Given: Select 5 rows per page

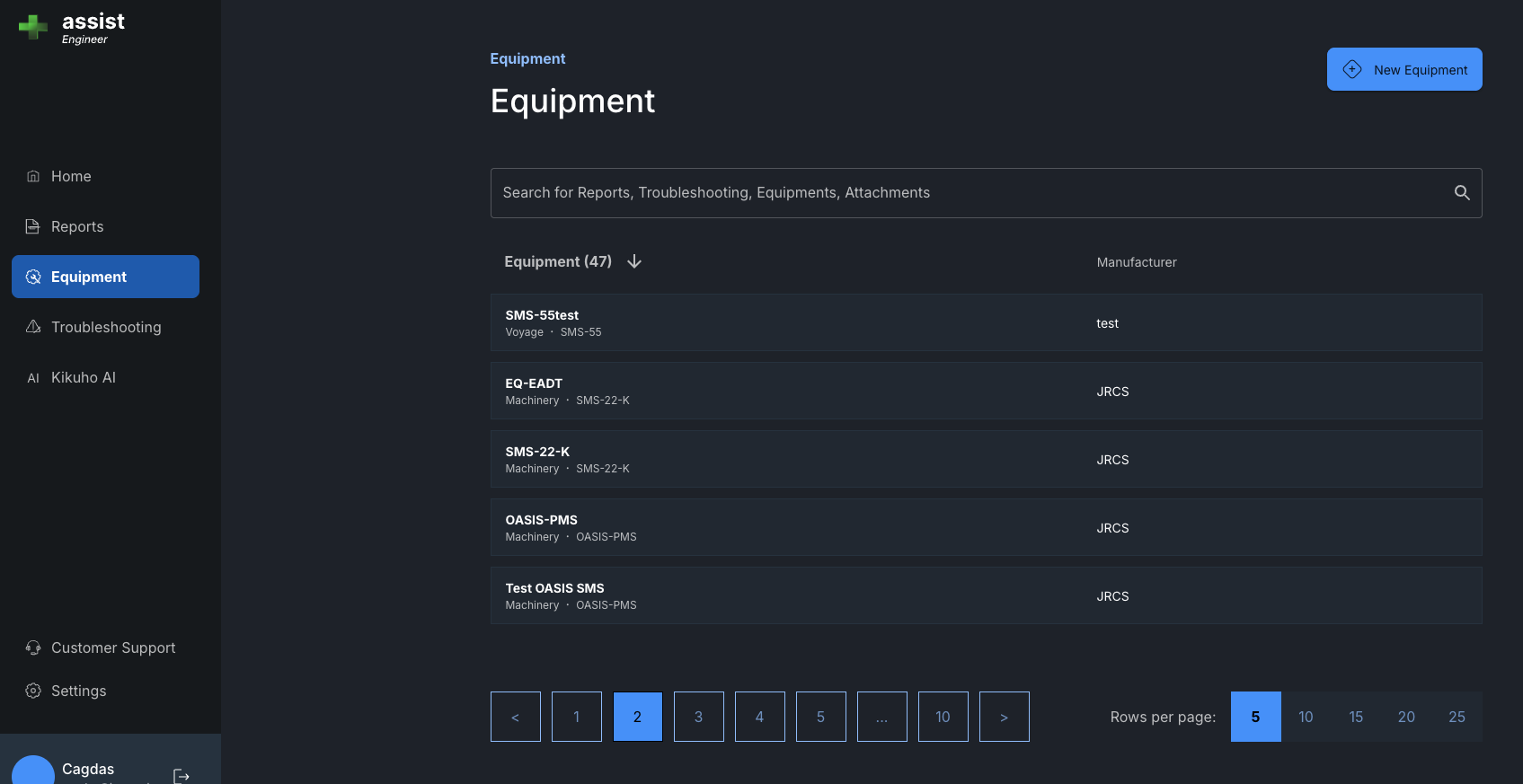Looking at the screenshot, I should 1256,717.
